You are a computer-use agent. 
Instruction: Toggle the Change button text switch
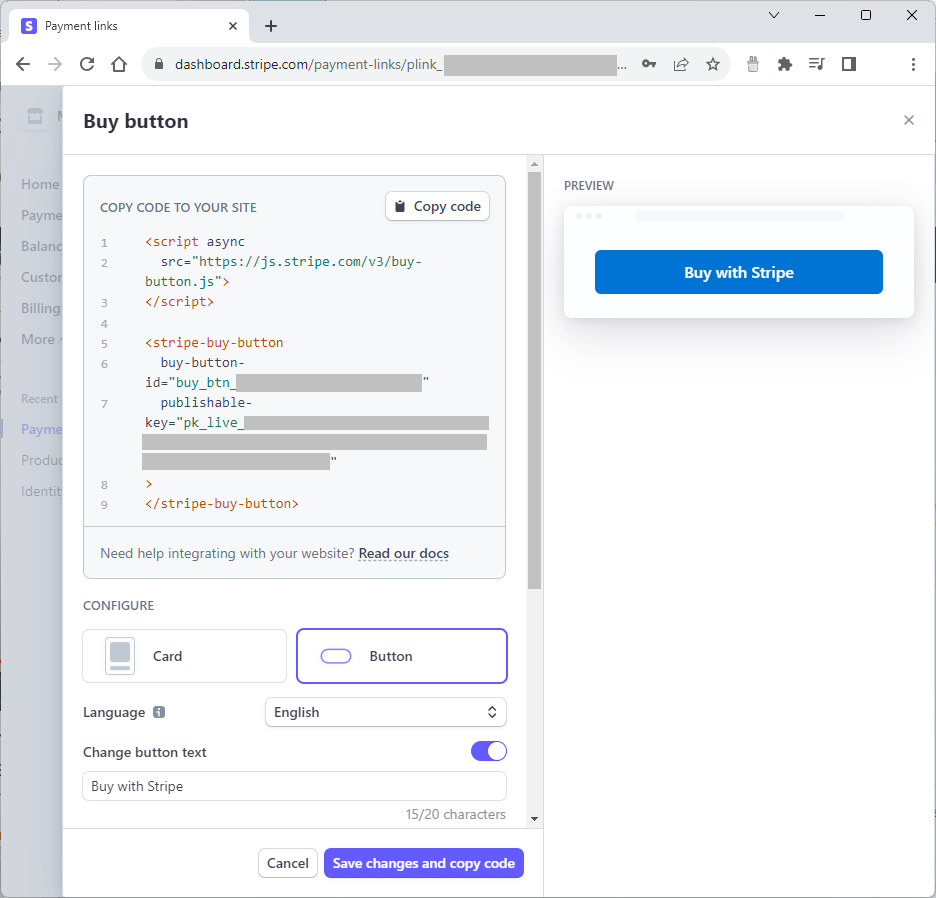coord(489,751)
